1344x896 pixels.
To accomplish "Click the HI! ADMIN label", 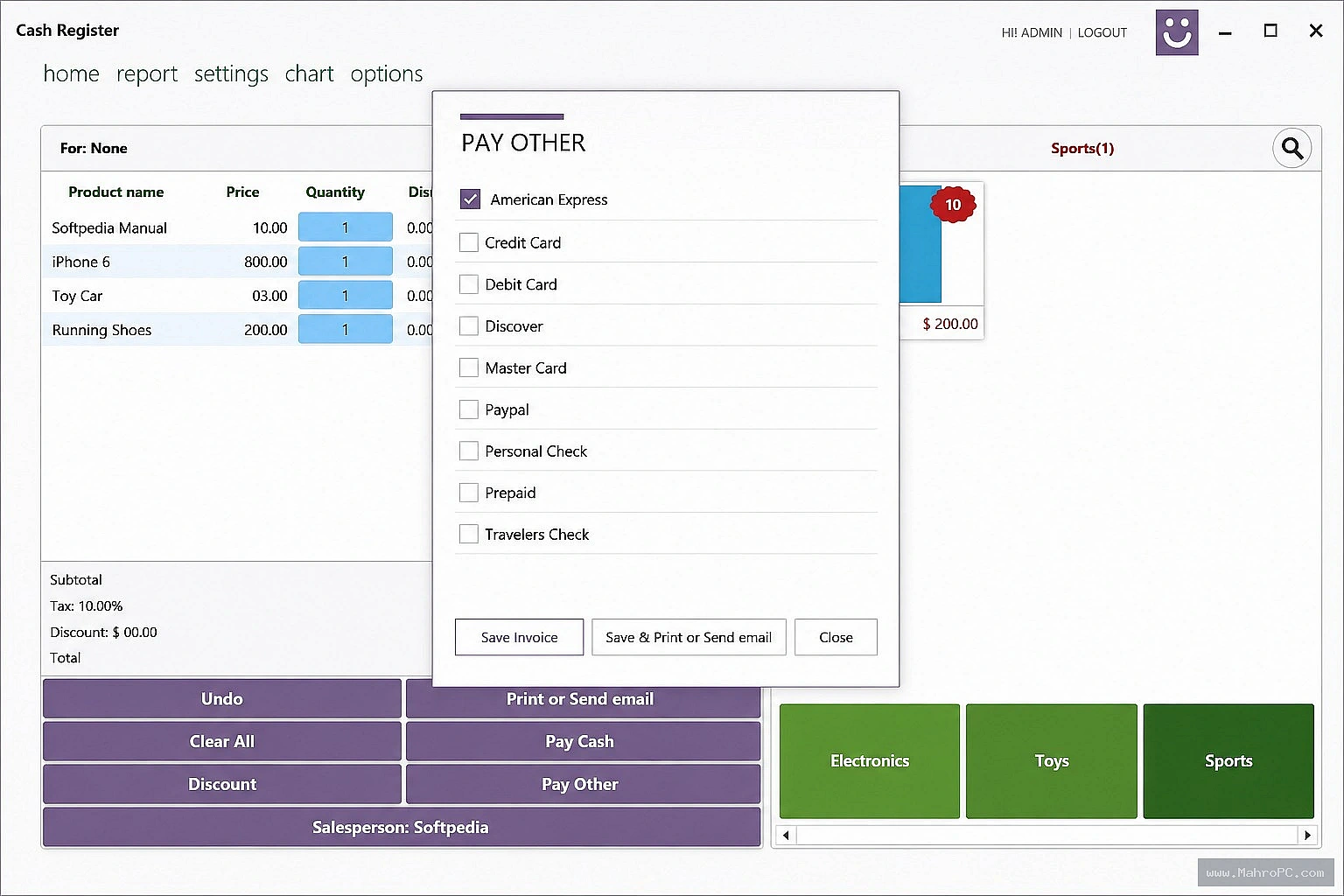I will click(x=1032, y=32).
